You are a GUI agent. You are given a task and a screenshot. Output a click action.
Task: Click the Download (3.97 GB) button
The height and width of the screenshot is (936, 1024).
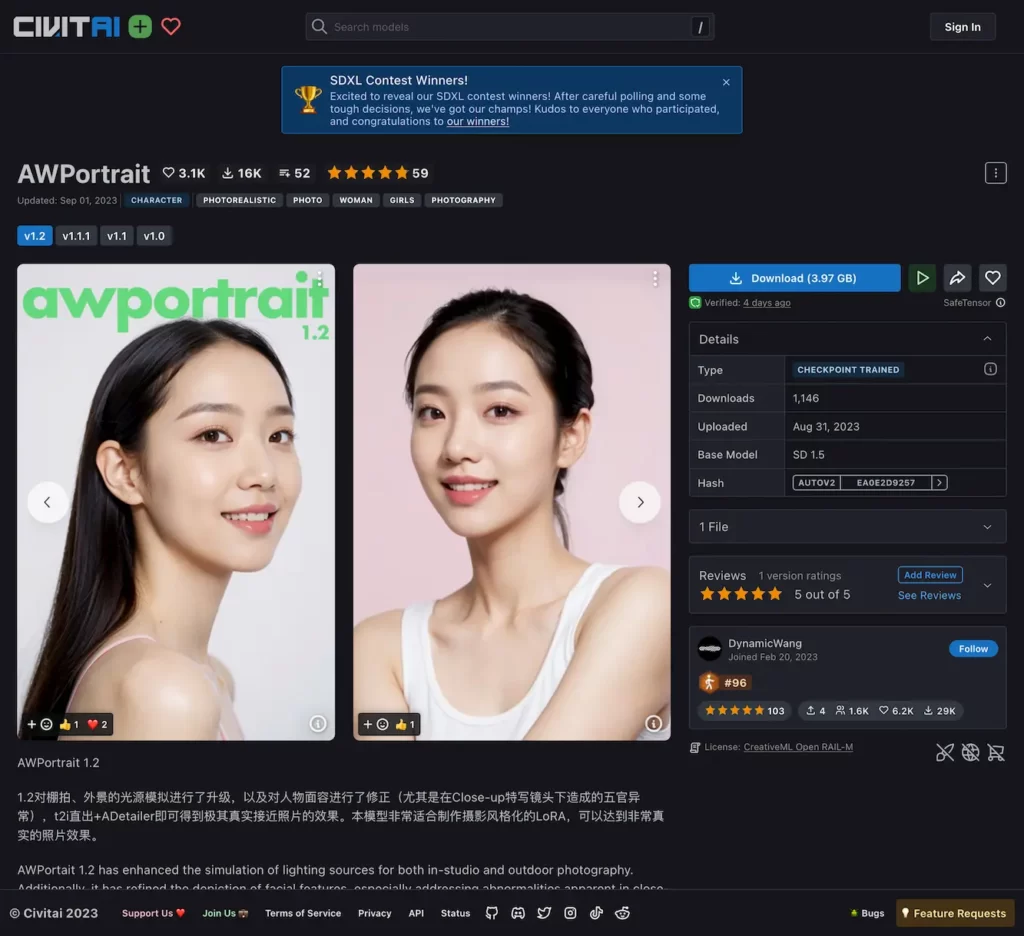(x=794, y=277)
